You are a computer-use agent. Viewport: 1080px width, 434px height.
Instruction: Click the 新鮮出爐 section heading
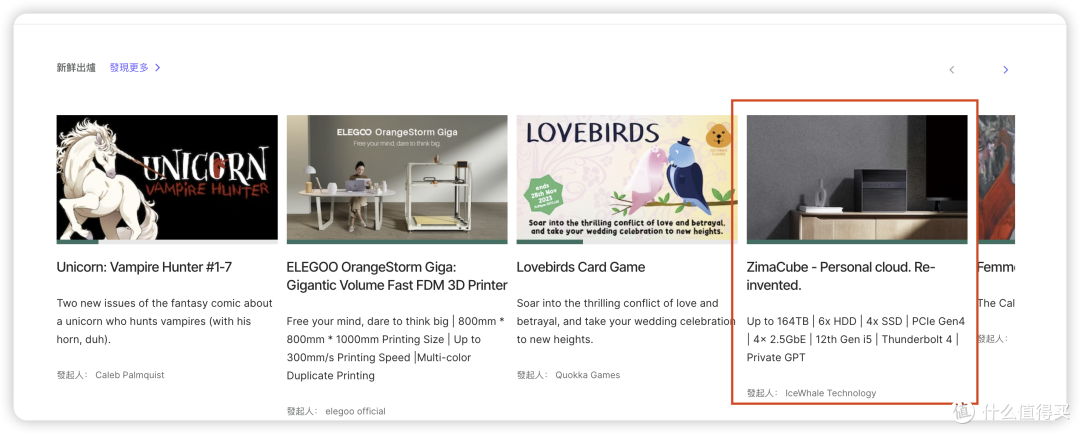coord(76,68)
